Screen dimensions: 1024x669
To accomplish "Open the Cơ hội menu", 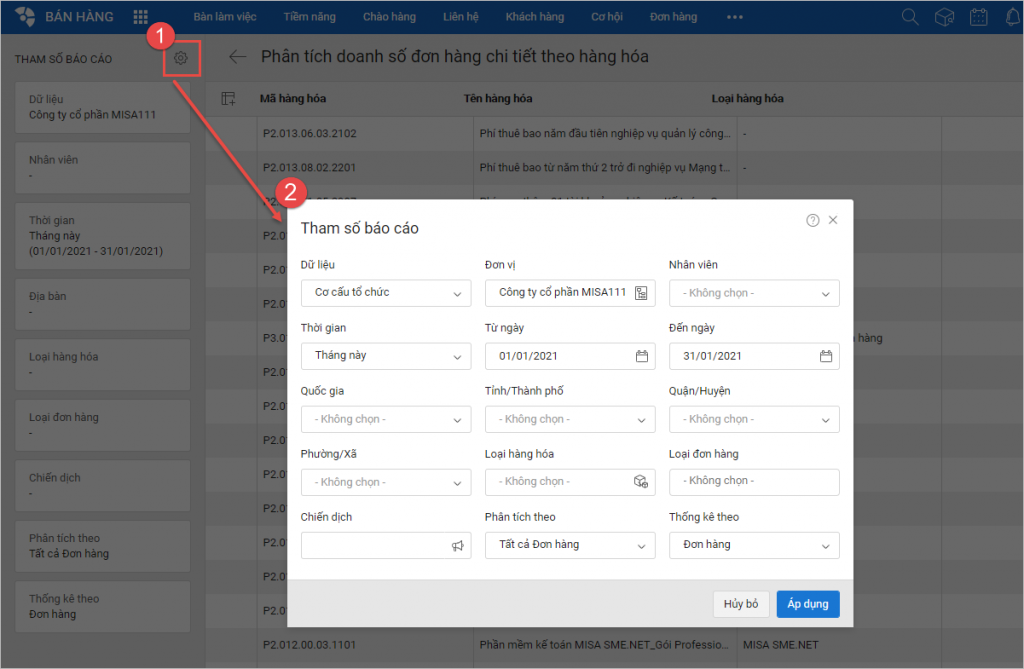I will 607,17.
